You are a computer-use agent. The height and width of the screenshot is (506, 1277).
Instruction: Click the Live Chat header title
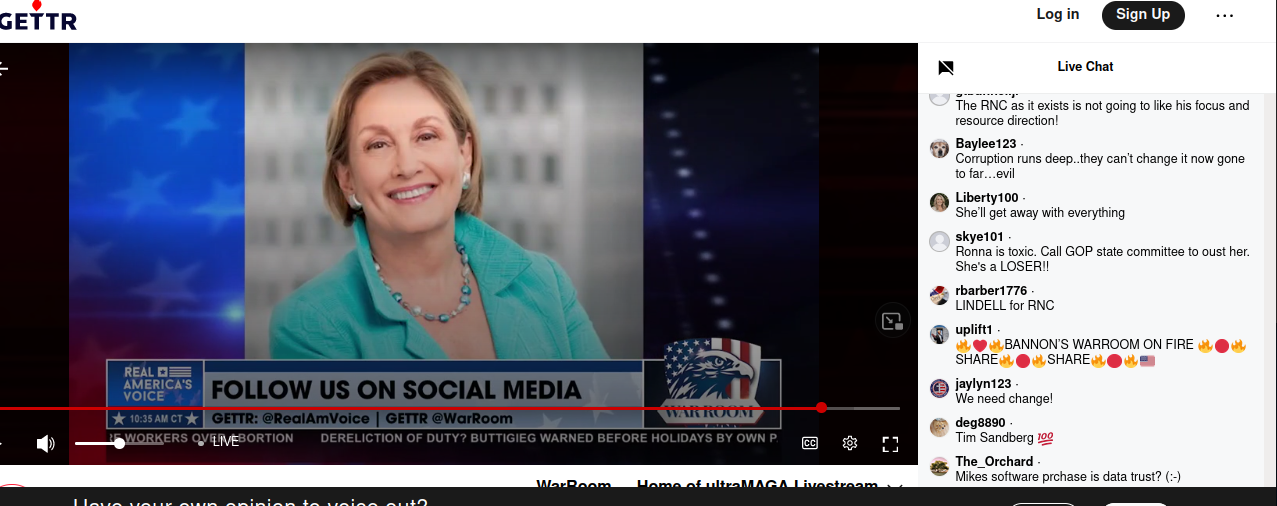click(x=1085, y=67)
